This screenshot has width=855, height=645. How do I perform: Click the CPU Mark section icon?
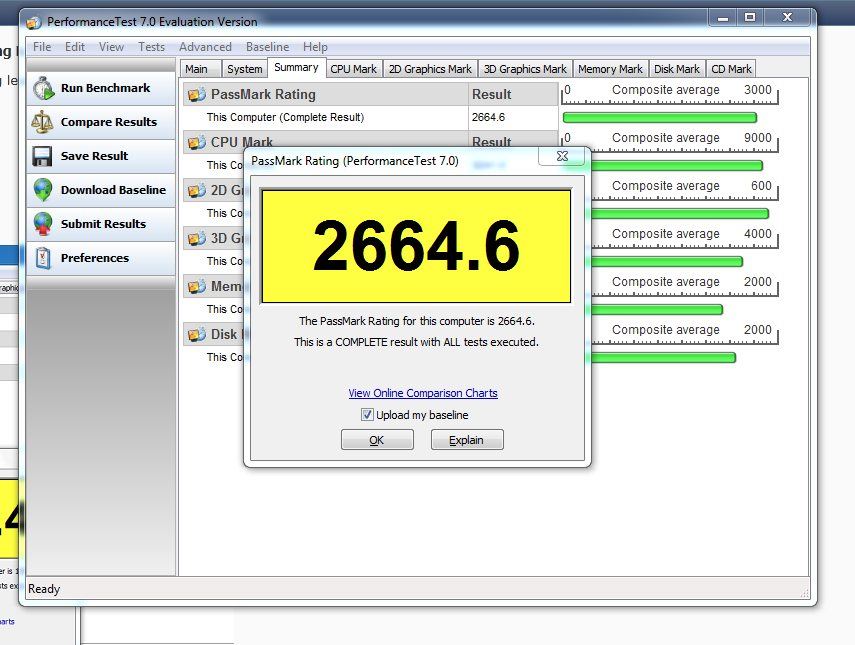click(197, 143)
